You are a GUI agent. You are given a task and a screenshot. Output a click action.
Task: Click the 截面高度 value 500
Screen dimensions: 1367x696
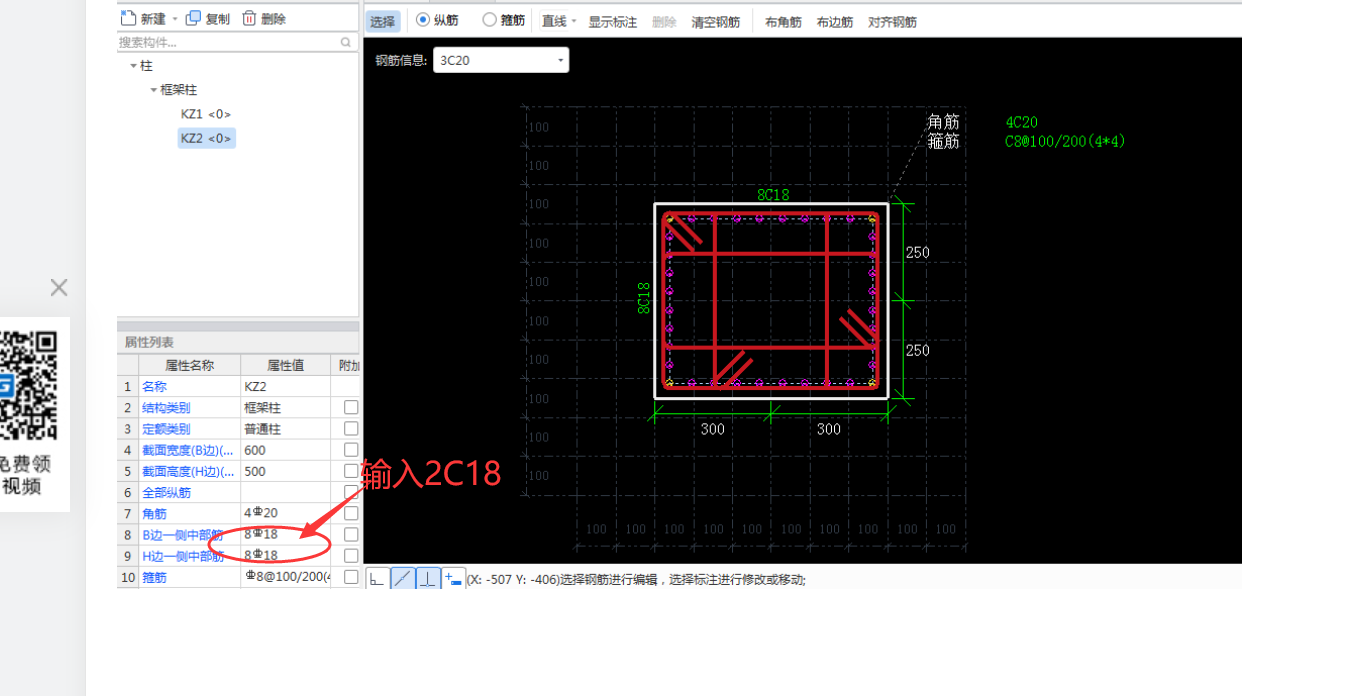285,471
